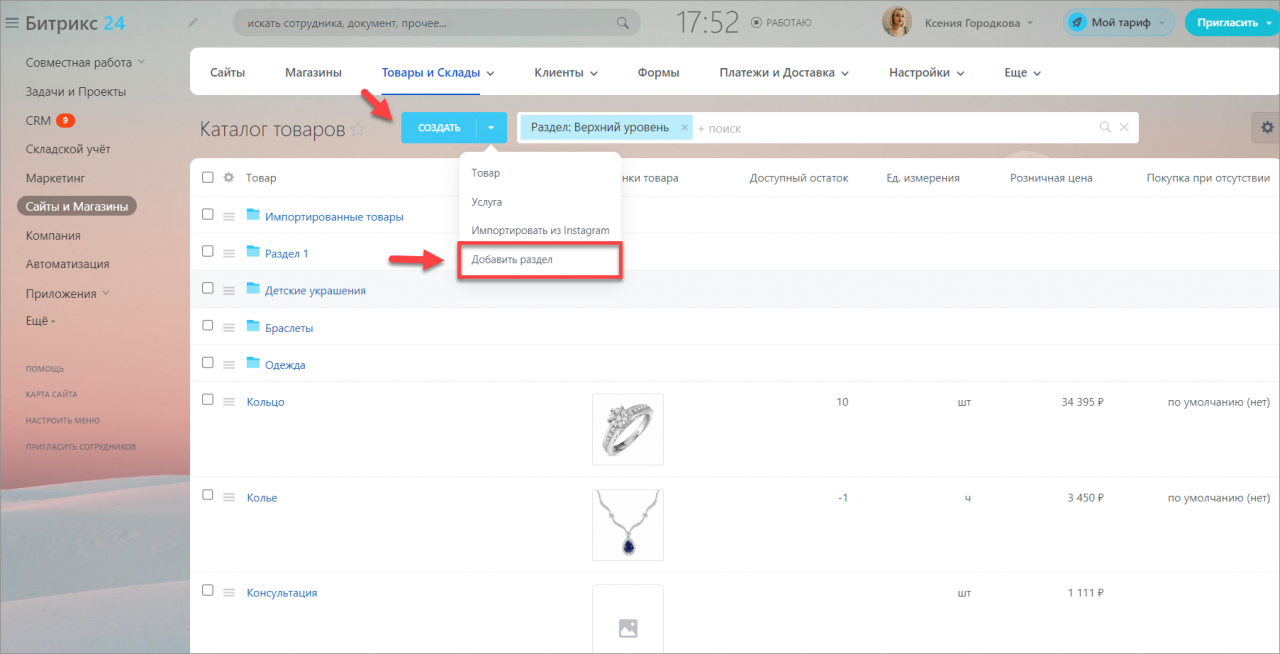Click drag handle icon of Кольцо row
1280x654 pixels.
click(228, 402)
